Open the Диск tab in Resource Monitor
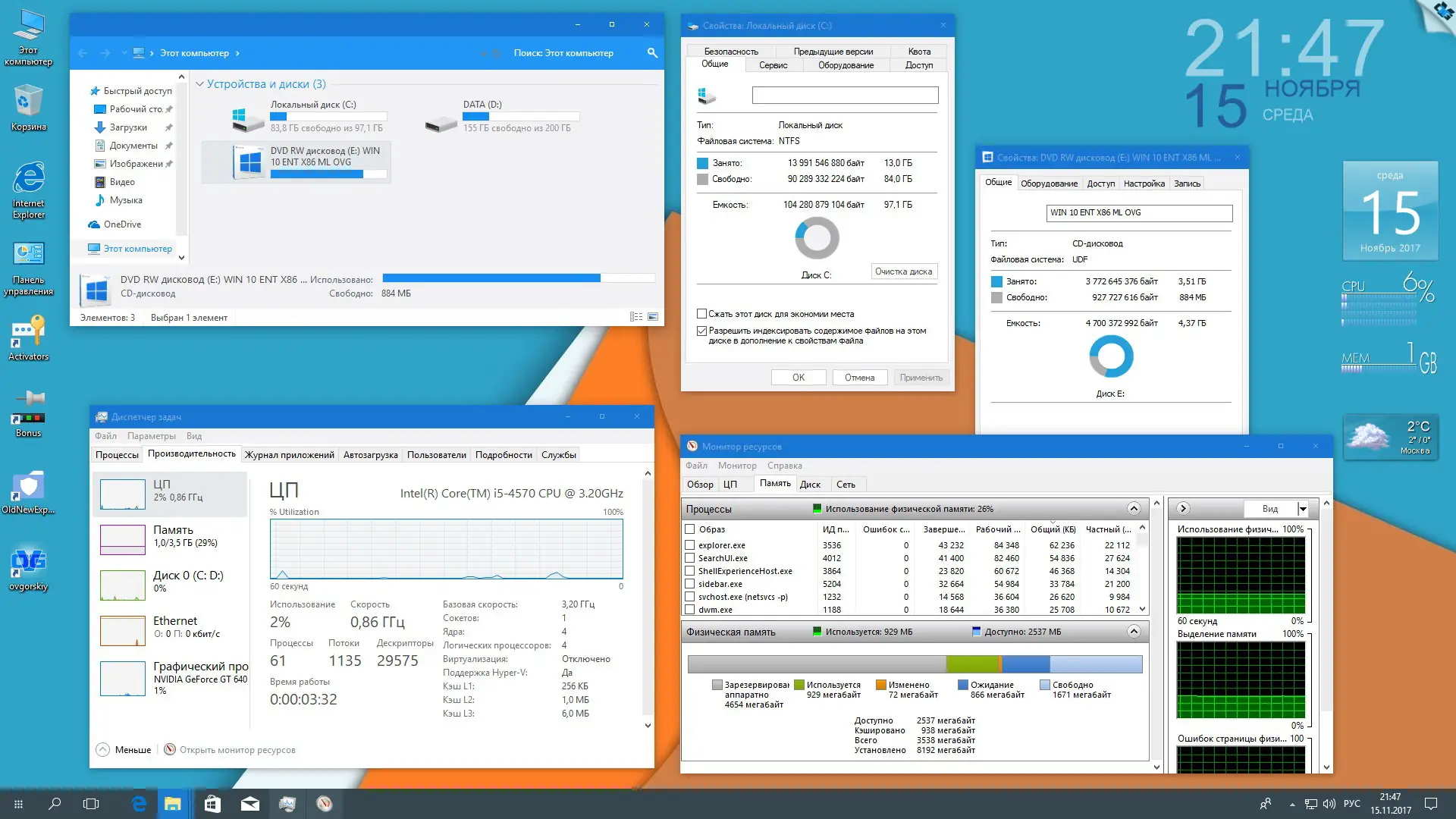 point(810,485)
